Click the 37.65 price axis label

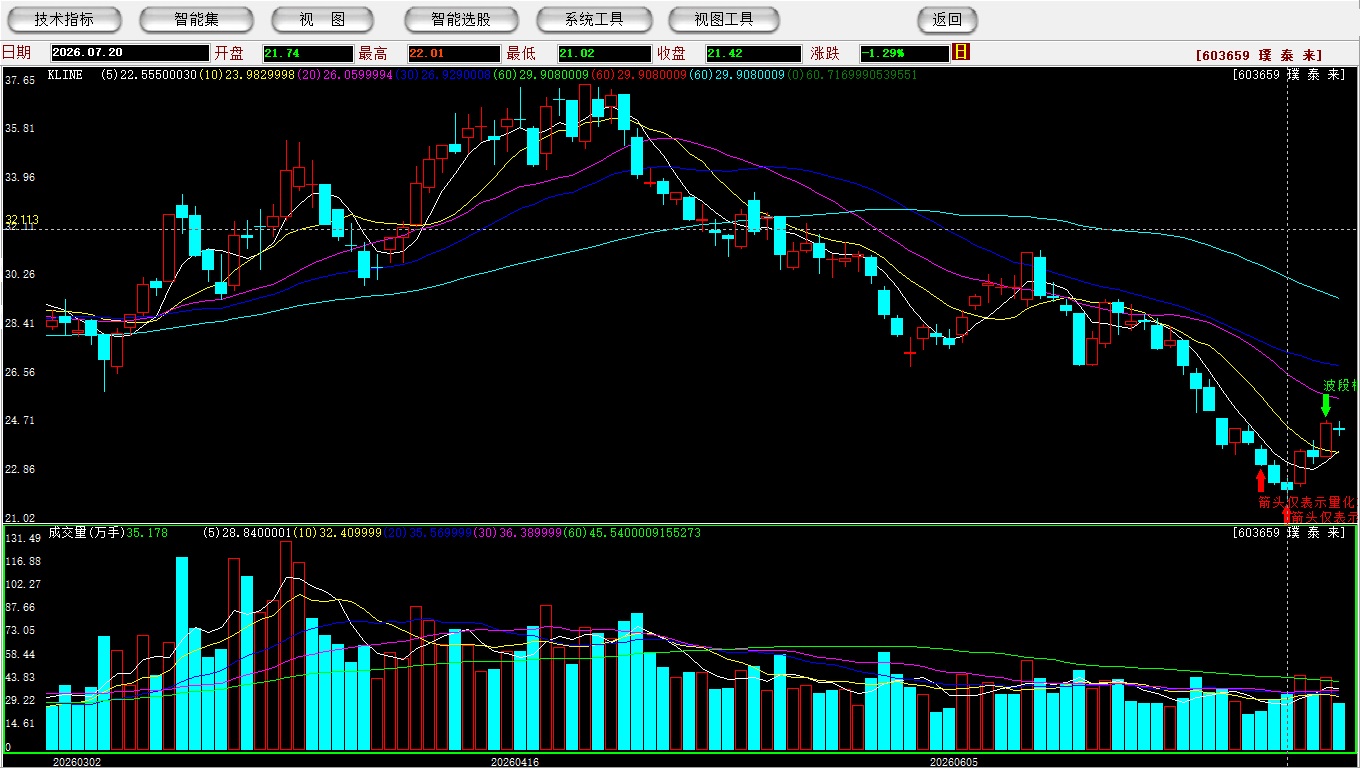click(20, 80)
